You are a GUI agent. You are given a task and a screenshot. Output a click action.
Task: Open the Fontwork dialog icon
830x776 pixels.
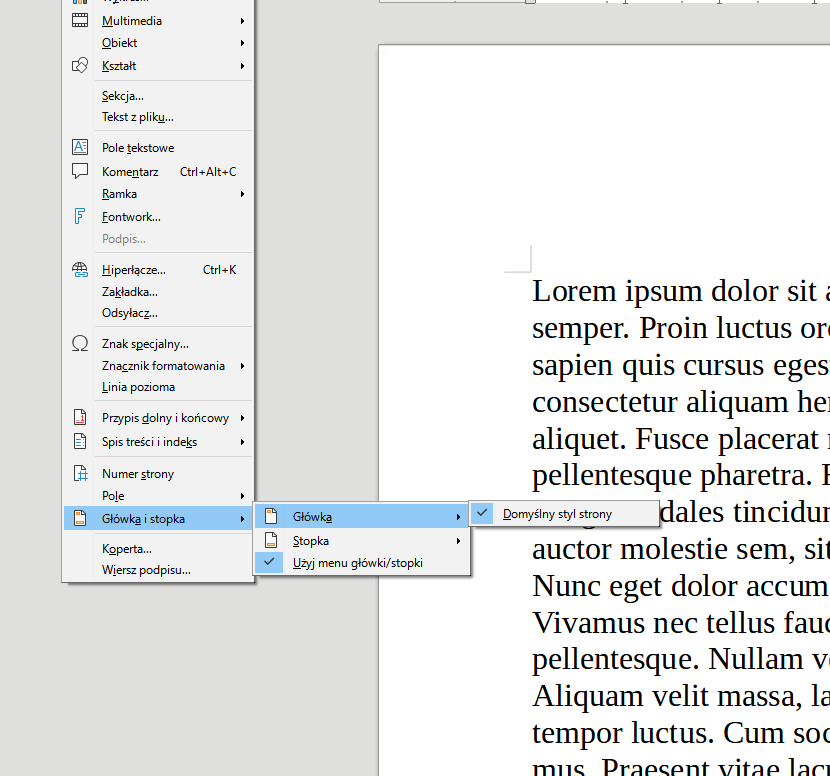point(80,216)
